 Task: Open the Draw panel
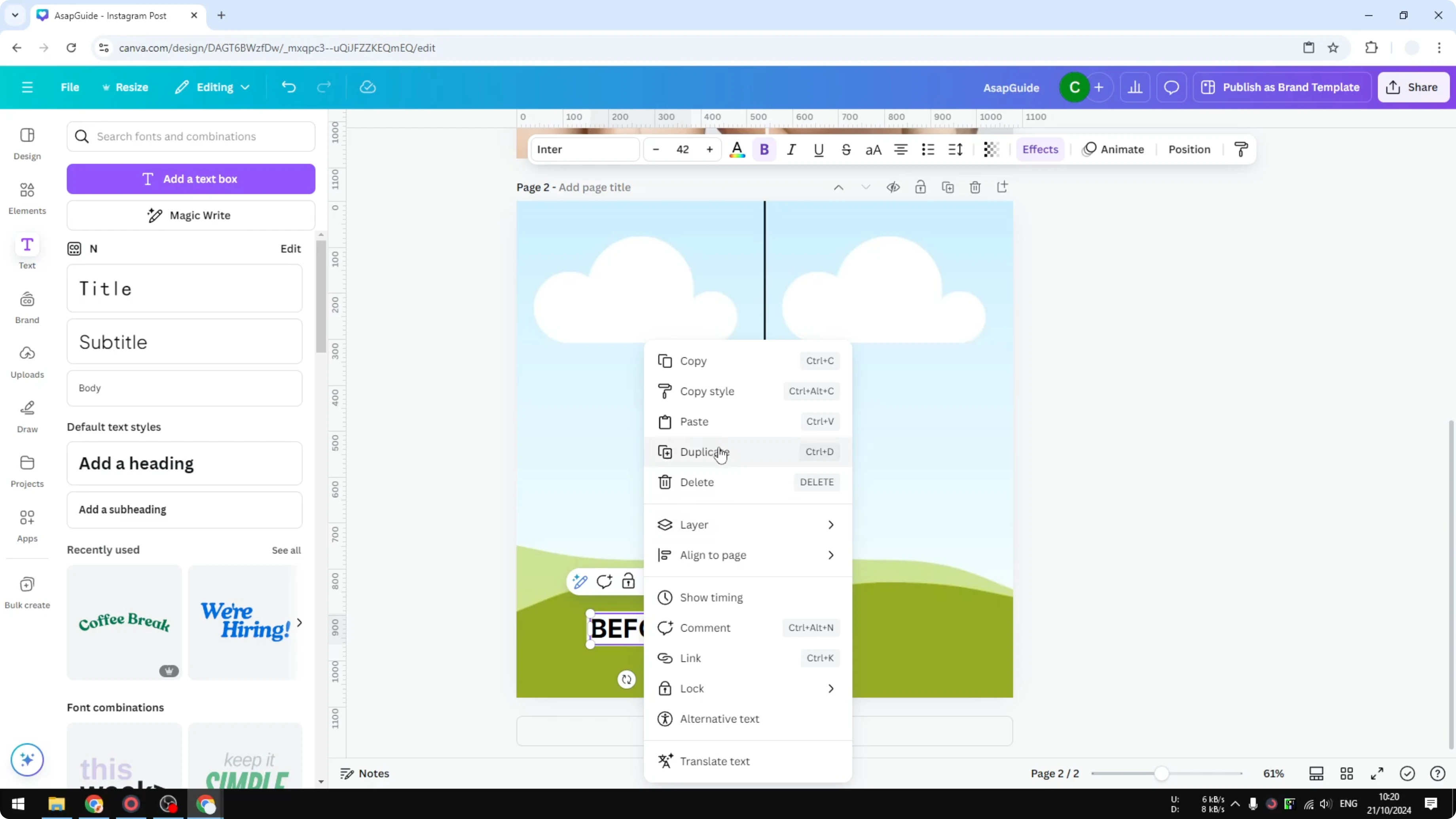[27, 415]
